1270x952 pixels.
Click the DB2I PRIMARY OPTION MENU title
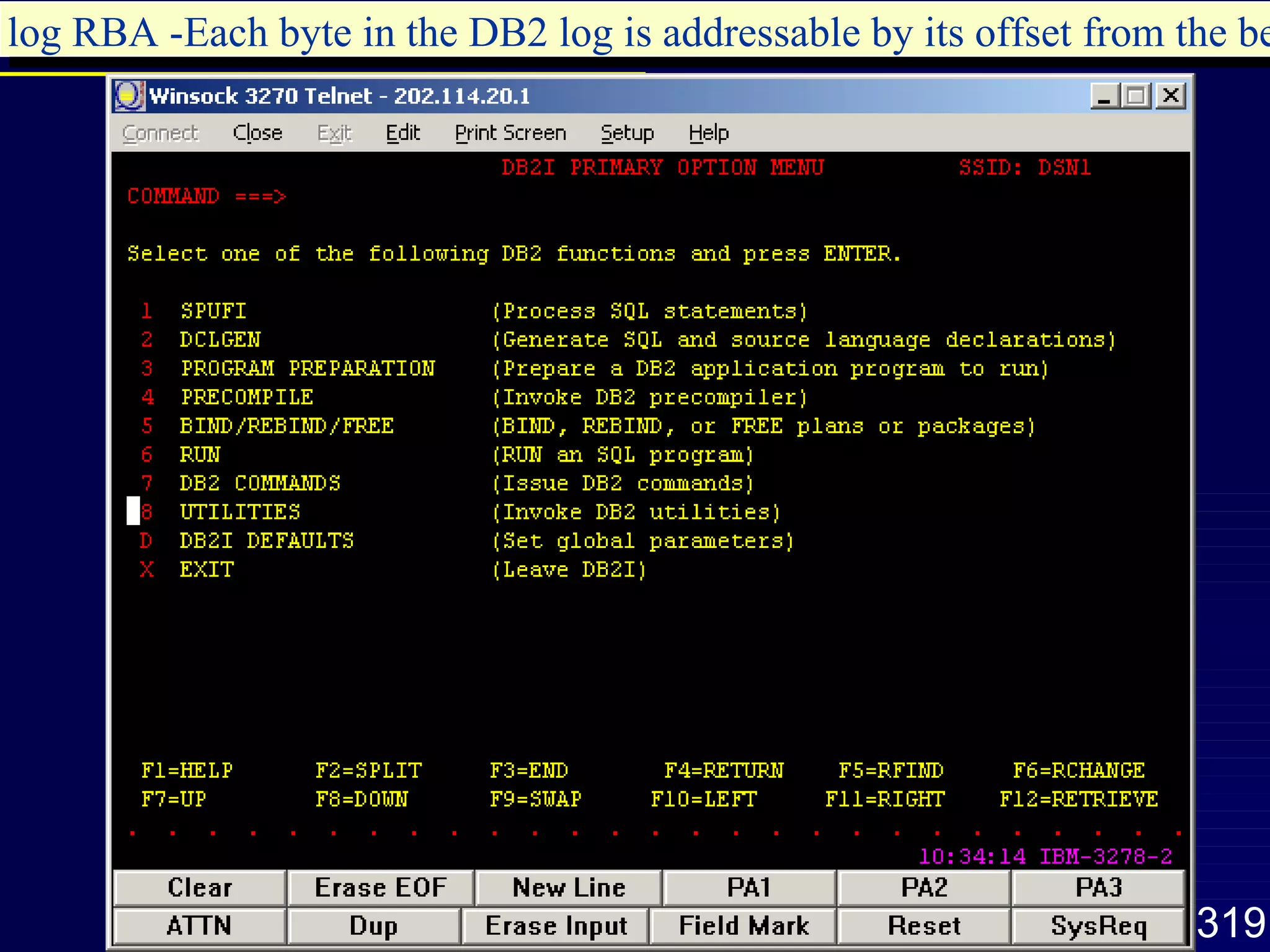click(x=663, y=167)
